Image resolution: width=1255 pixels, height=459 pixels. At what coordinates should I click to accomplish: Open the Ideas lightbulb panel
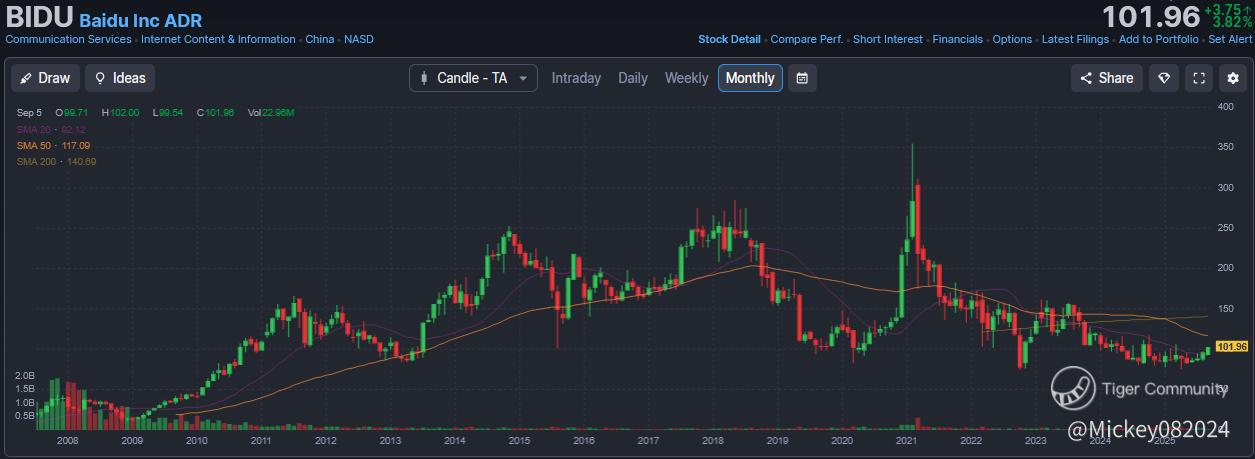120,78
